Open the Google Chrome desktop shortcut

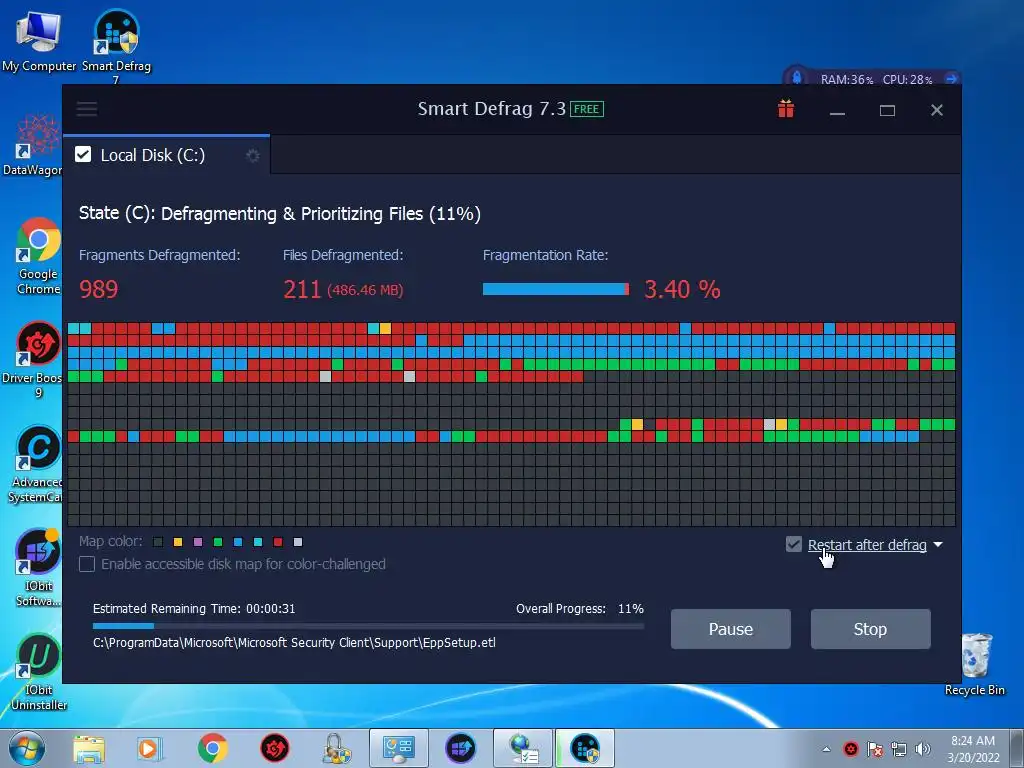coord(39,256)
